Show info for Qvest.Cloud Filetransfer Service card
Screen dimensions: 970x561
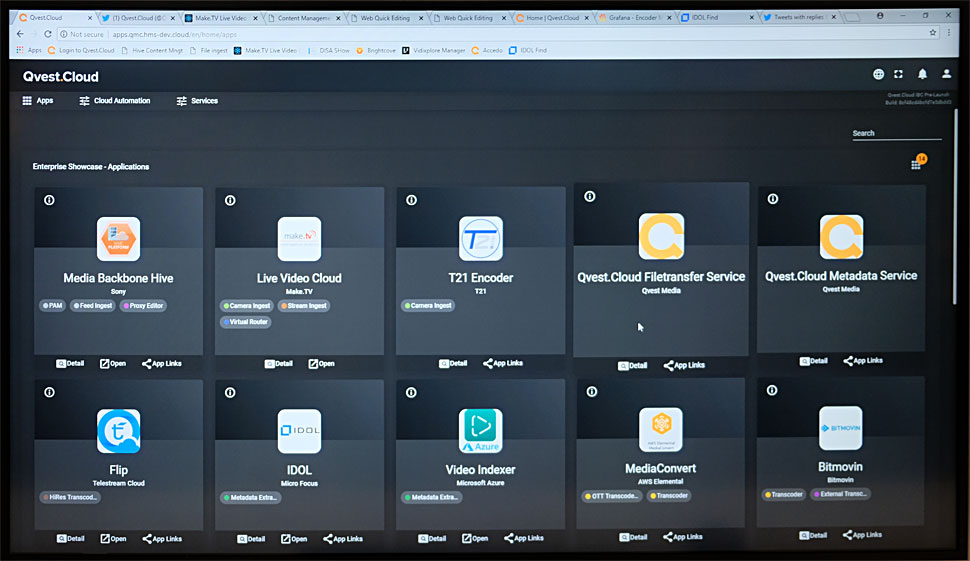point(590,196)
